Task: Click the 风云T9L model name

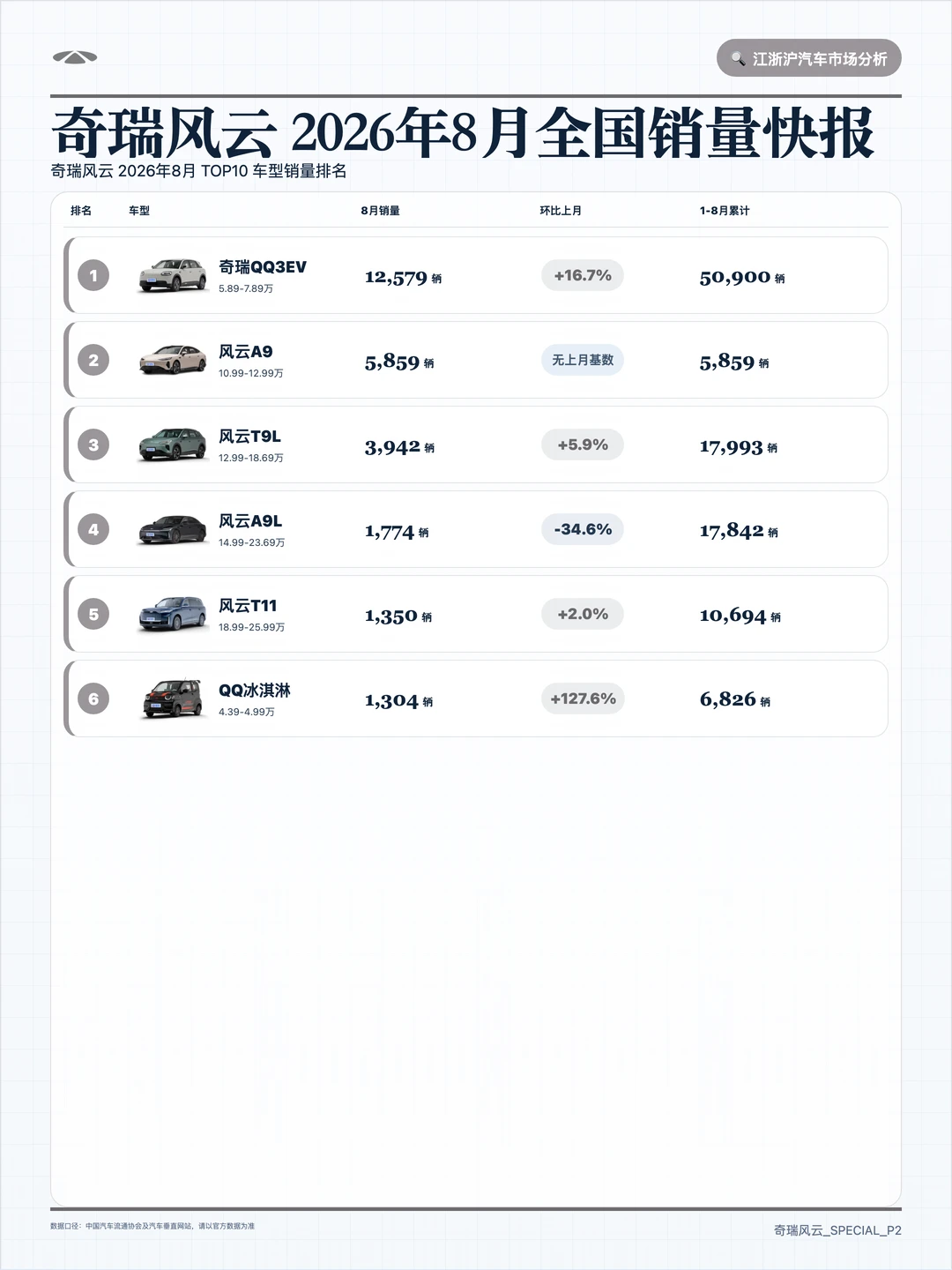Action: (x=249, y=437)
